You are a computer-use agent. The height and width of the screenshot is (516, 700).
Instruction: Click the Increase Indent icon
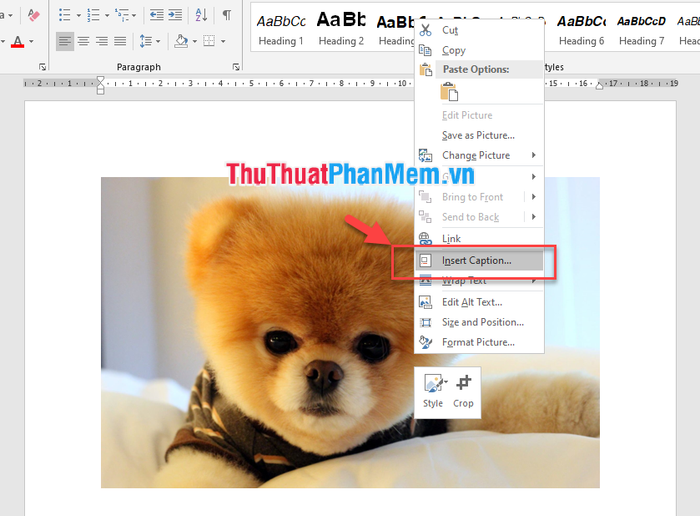click(175, 15)
